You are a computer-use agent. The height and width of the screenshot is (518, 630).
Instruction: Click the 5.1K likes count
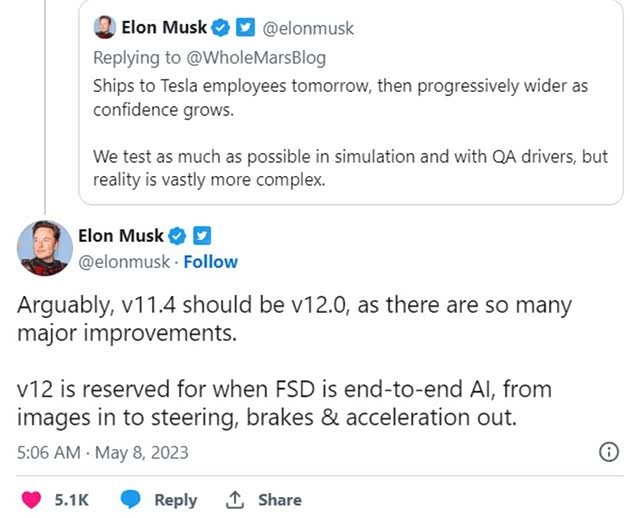coord(71,499)
